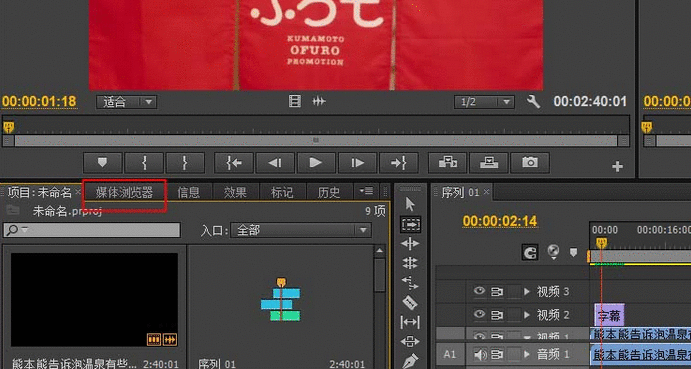
Task: Click the program monitor zoom scroll bar
Action: 316,140
